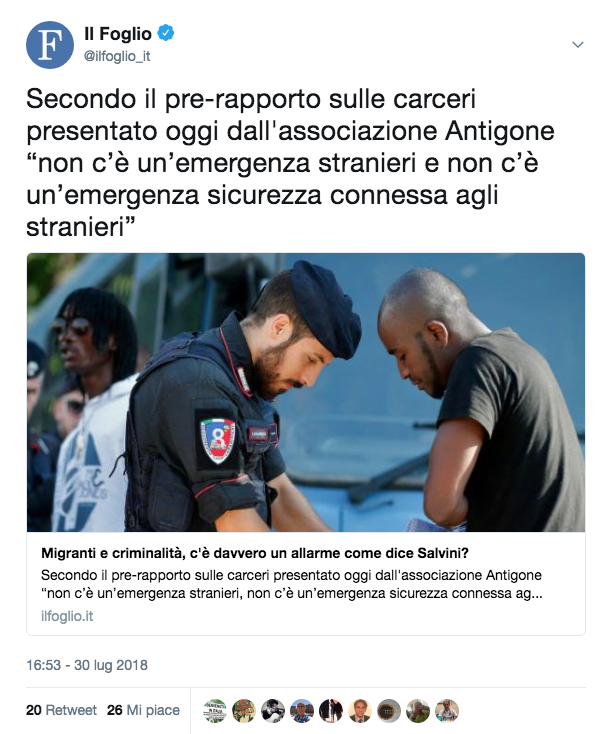The width and height of the screenshot is (614, 734).
Task: View the 20 Retweet list
Action: coord(61,710)
